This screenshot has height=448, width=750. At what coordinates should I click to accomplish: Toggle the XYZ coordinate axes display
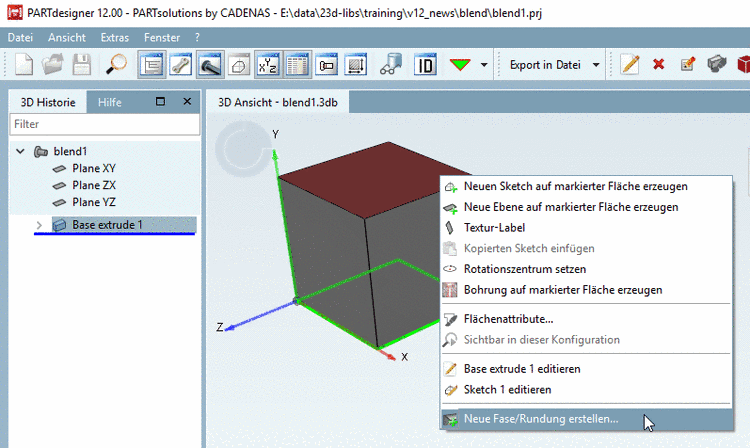point(268,64)
